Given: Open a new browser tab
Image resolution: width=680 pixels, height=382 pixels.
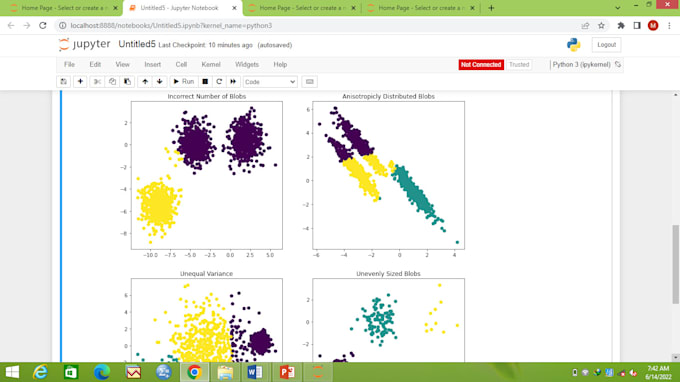Looking at the screenshot, I should (x=491, y=8).
